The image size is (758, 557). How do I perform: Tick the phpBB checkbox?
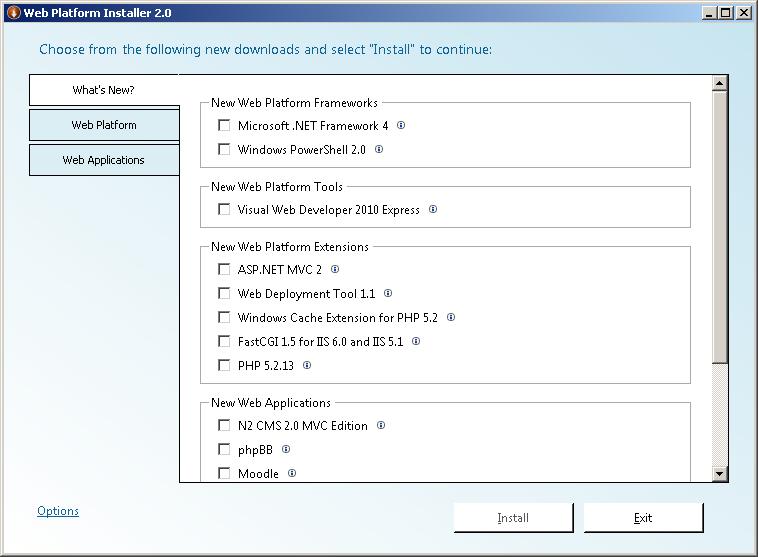[224, 450]
